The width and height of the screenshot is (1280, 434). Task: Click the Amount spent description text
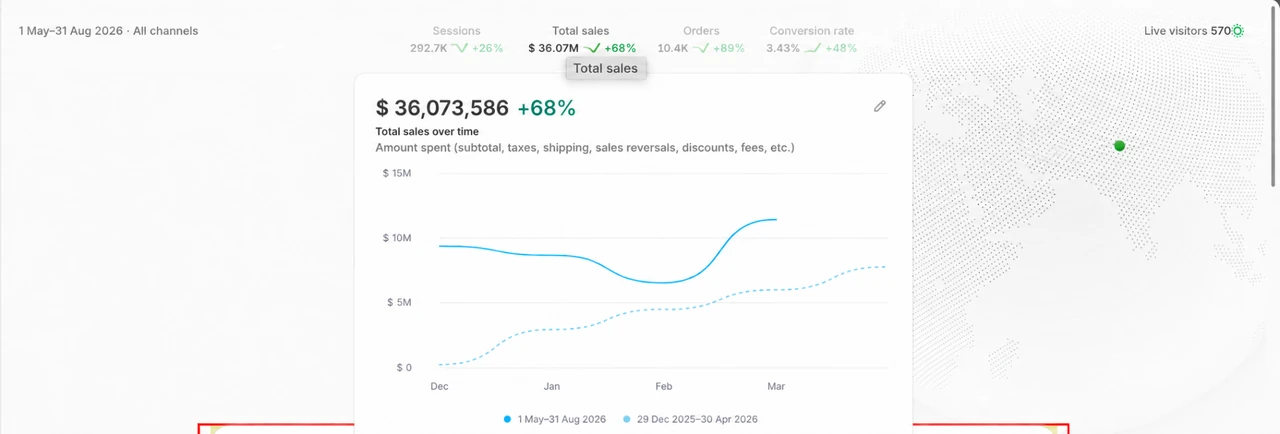click(x=585, y=148)
